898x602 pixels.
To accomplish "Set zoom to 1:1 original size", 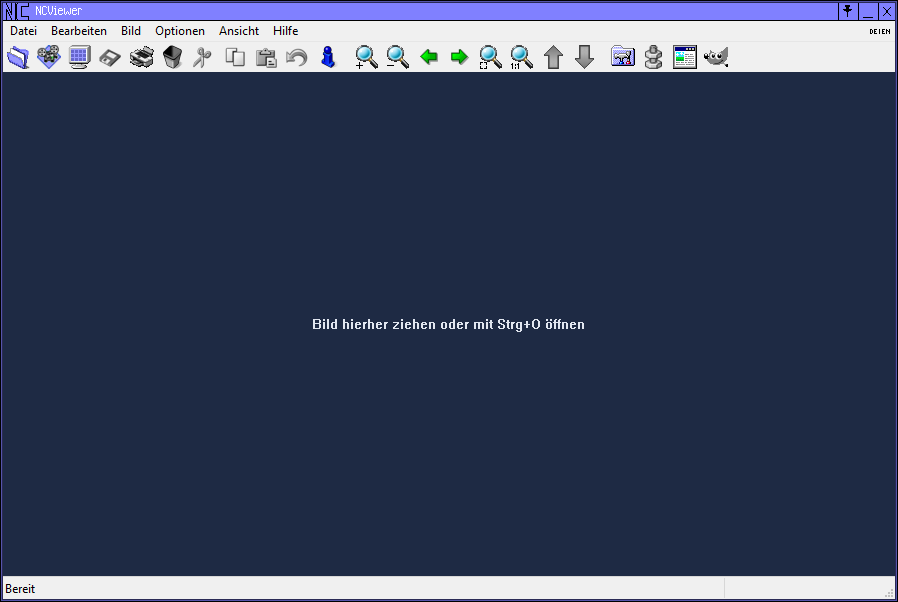I will [x=521, y=57].
